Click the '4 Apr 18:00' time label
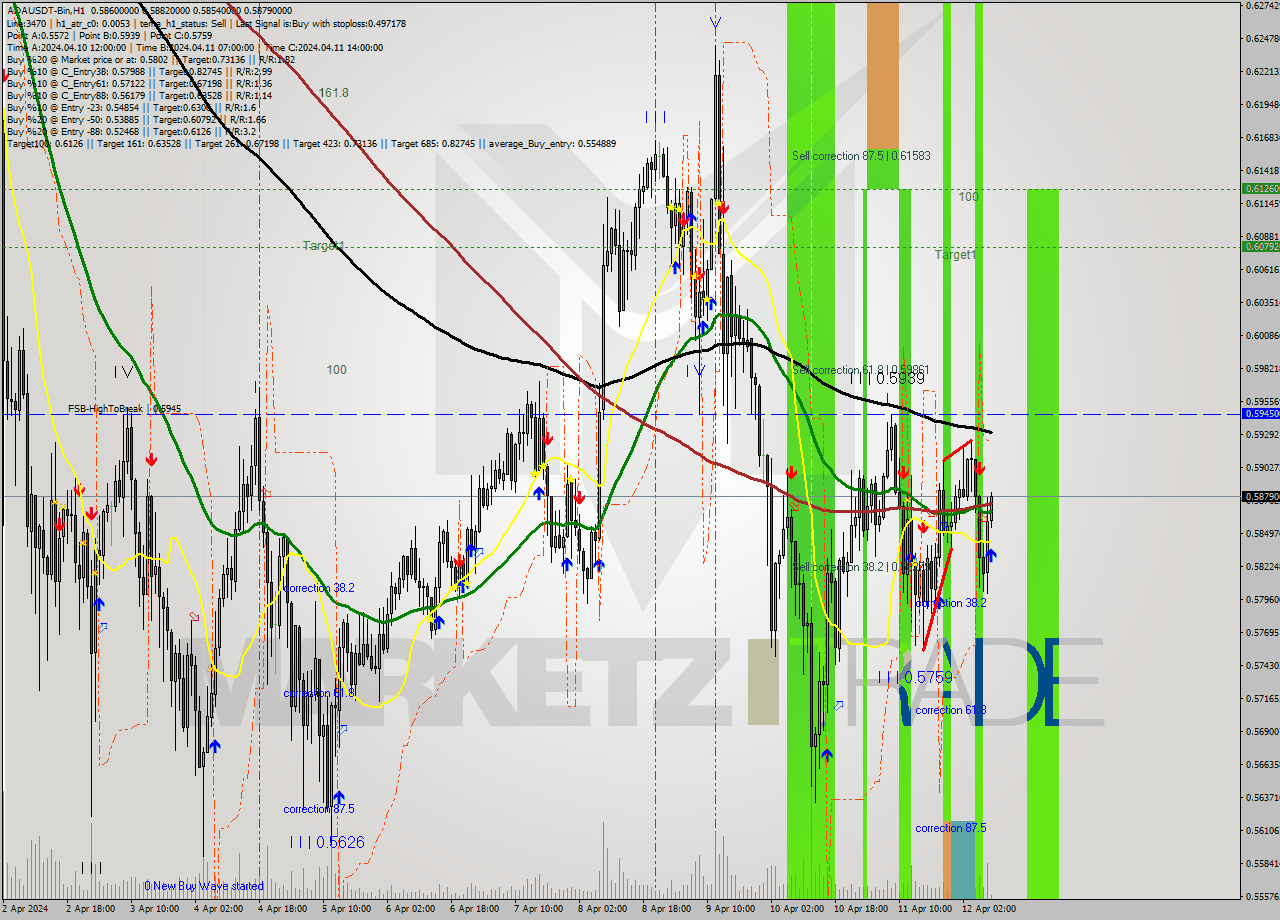The width and height of the screenshot is (1280, 920). point(281,909)
